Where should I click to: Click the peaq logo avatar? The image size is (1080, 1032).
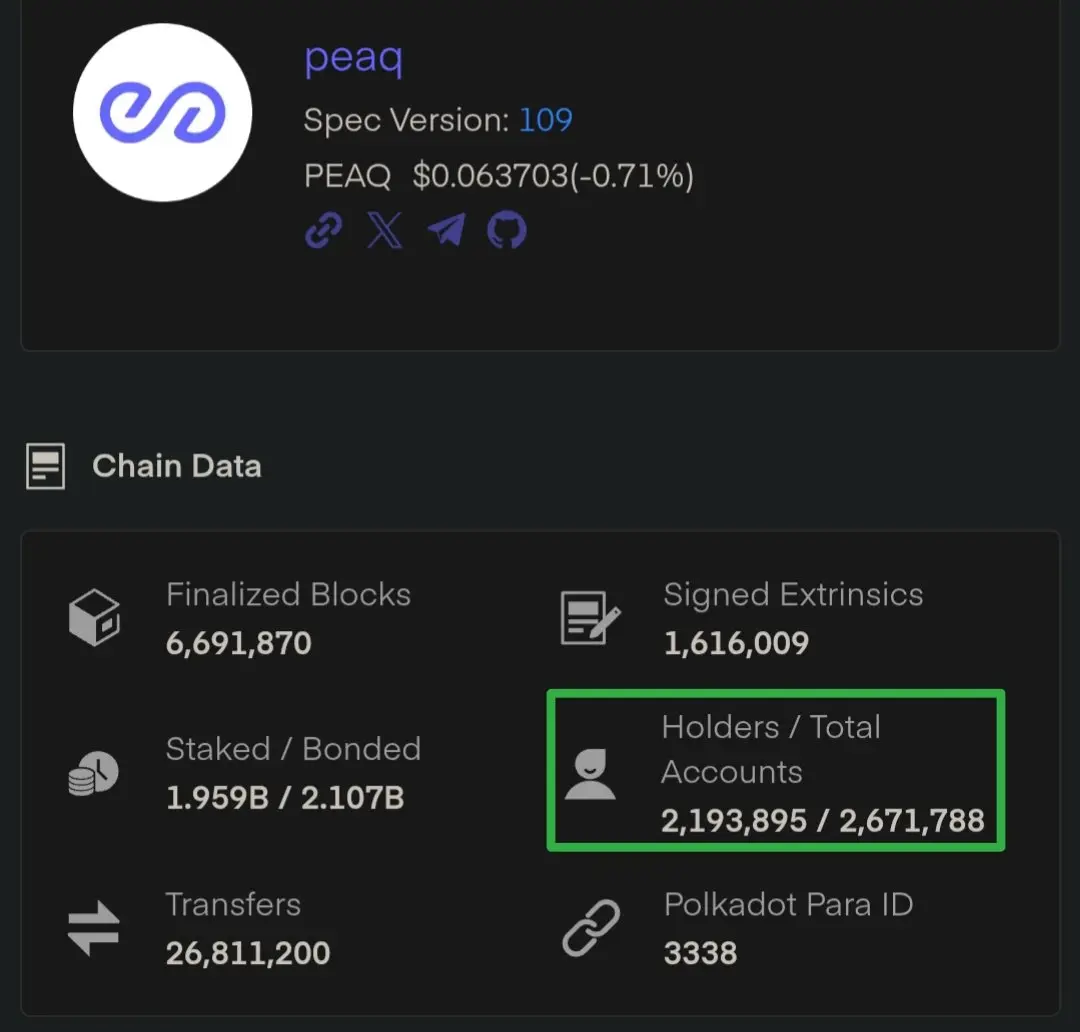click(x=163, y=112)
